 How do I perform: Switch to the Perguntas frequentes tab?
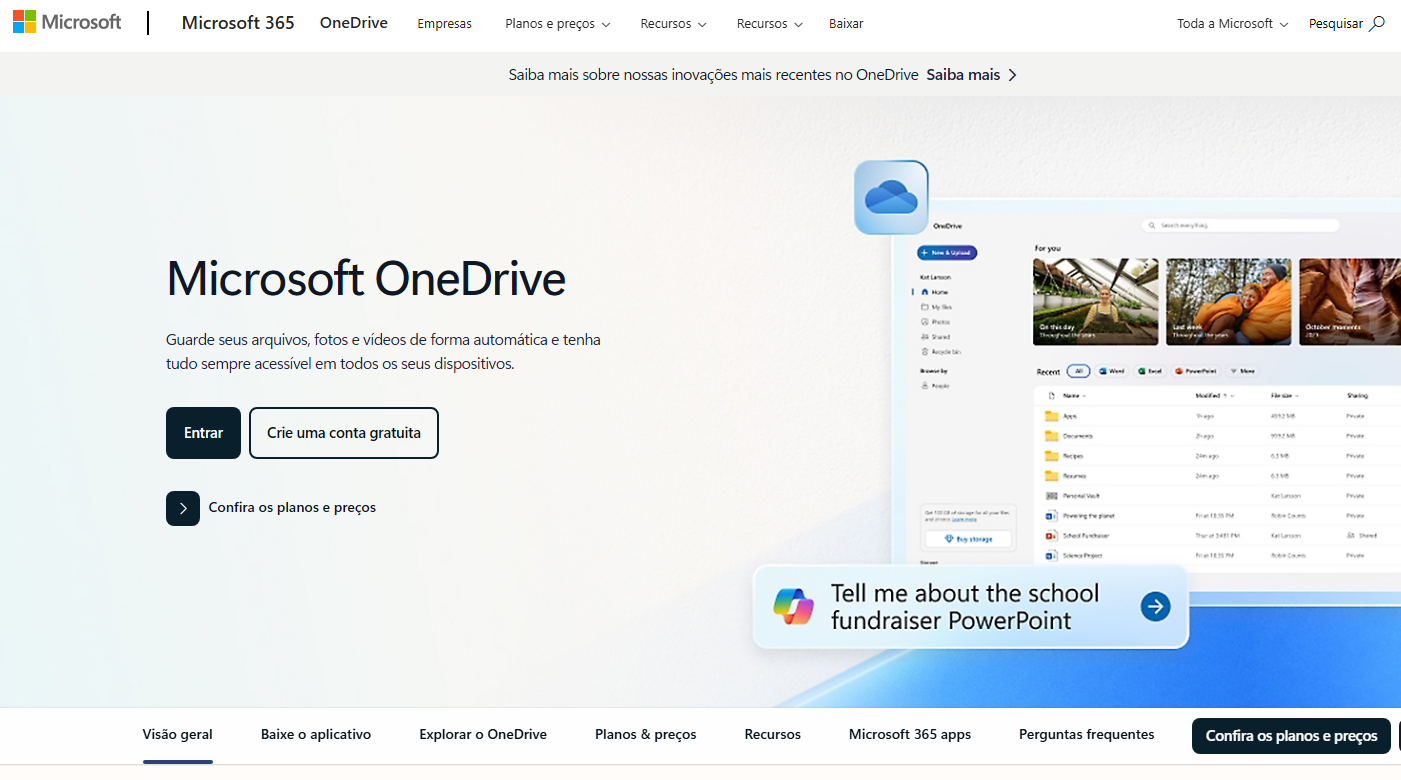pyautogui.click(x=1086, y=735)
